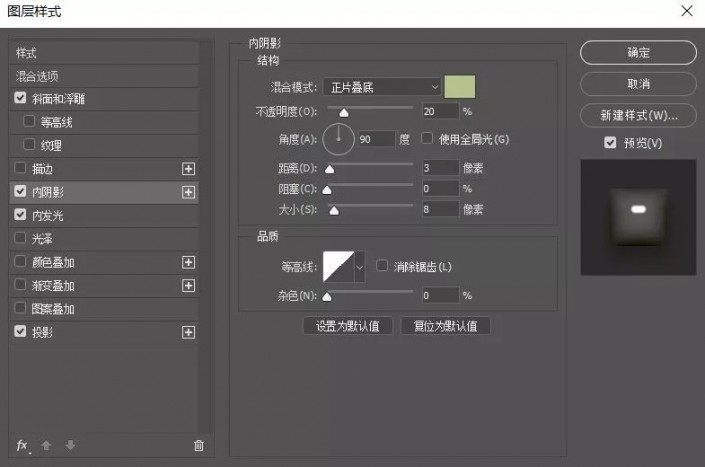This screenshot has width=705, height=467.
Task: Click the style preview thumbnail
Action: tap(638, 217)
